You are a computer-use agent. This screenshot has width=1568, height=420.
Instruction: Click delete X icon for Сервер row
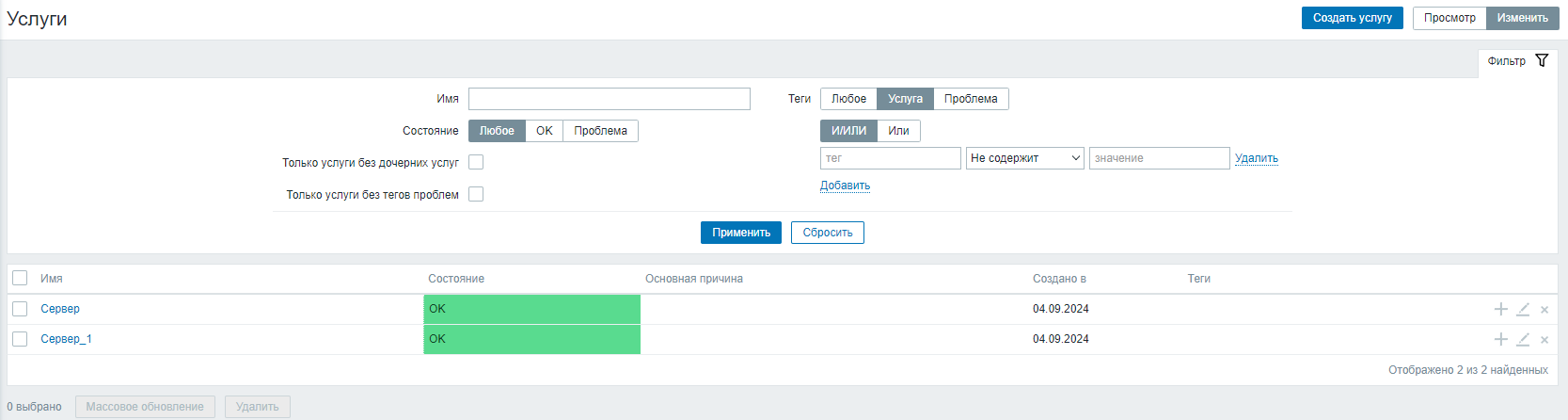[1544, 310]
